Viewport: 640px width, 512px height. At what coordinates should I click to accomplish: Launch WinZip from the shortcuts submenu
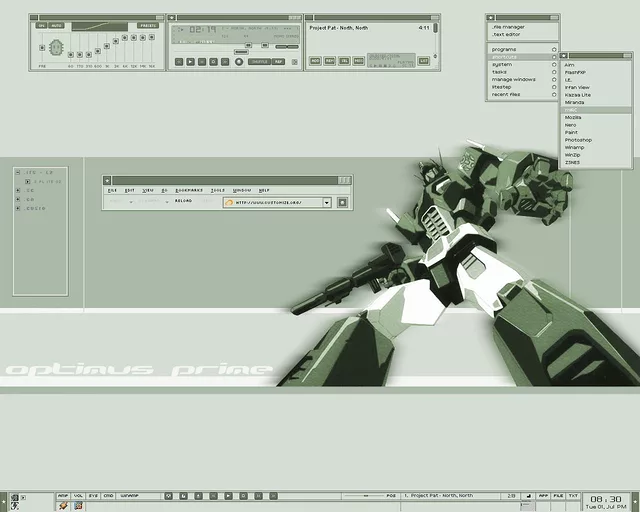[x=596, y=155]
